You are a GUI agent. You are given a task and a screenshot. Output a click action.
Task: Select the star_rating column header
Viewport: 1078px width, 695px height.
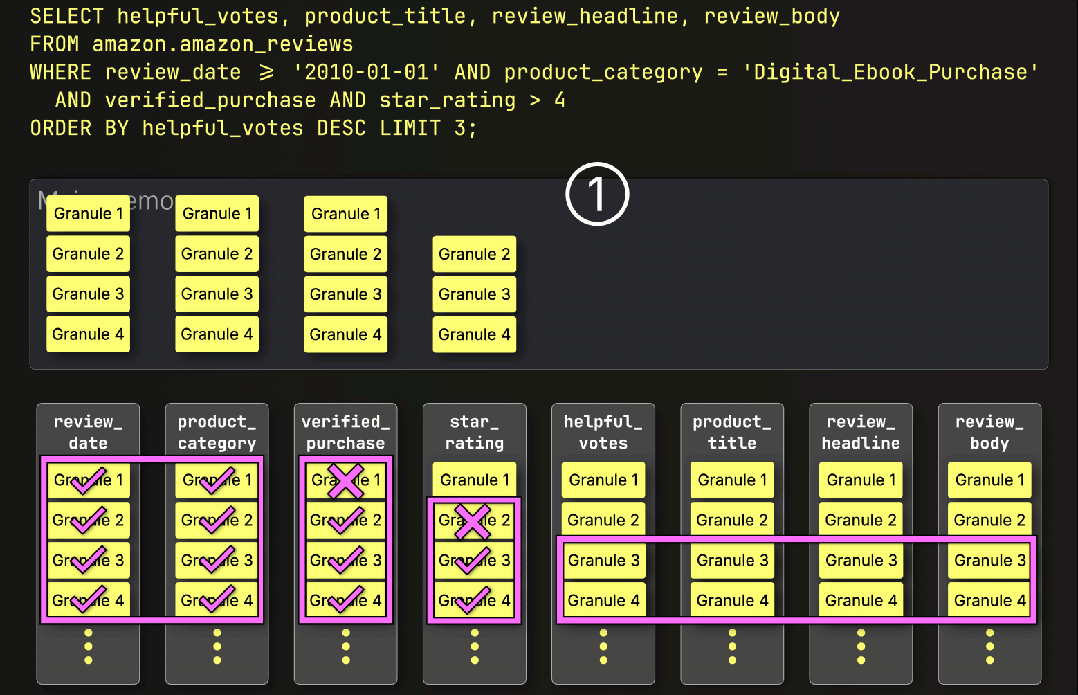click(474, 432)
